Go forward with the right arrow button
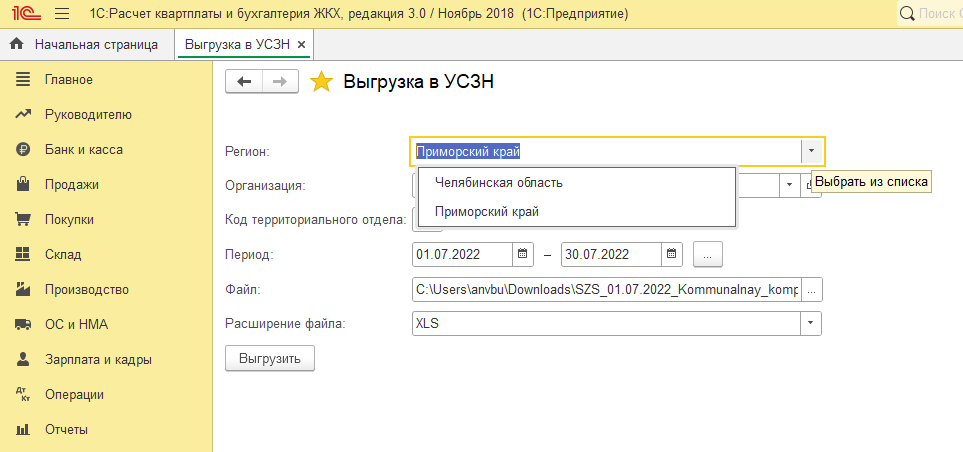 [x=280, y=82]
